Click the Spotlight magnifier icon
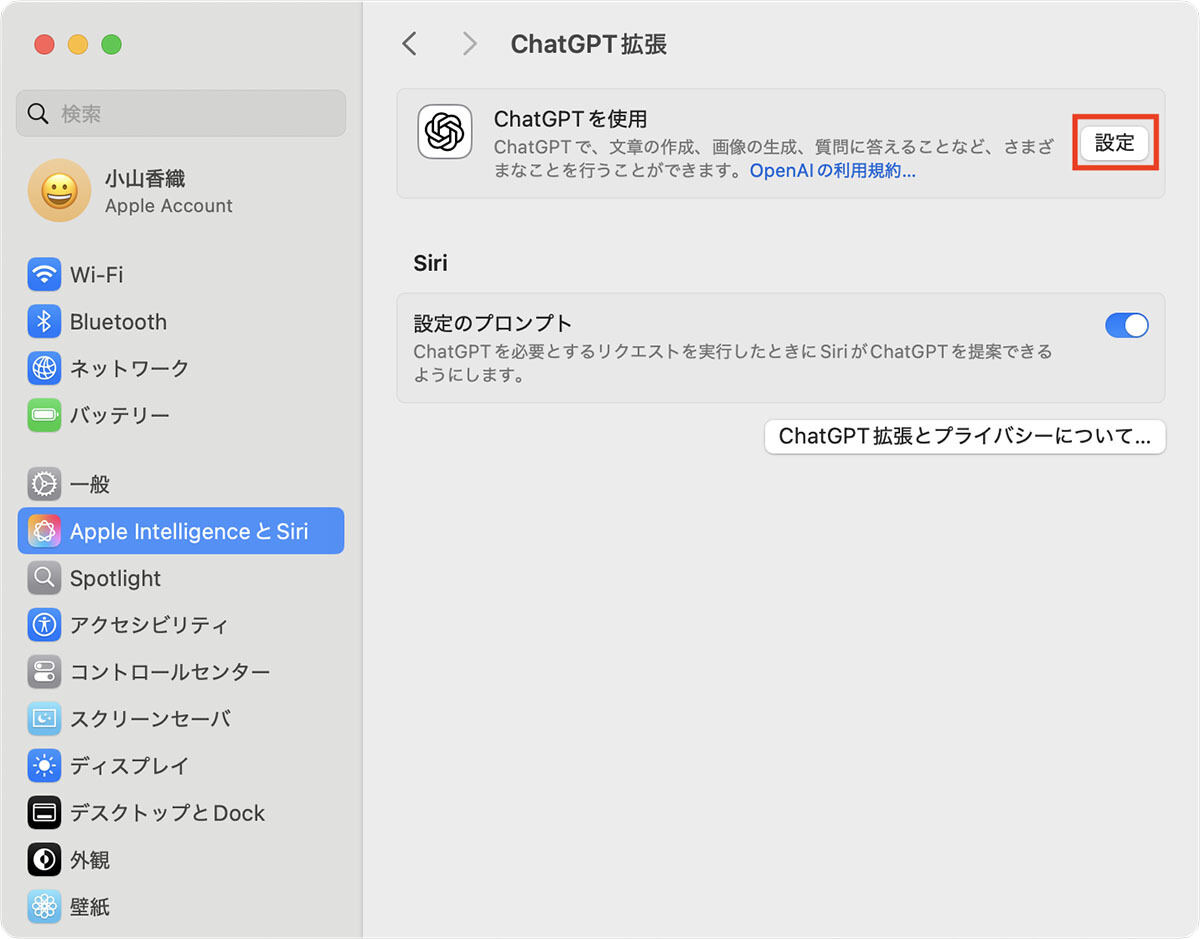Screen dimensions: 1200x939 point(44,578)
